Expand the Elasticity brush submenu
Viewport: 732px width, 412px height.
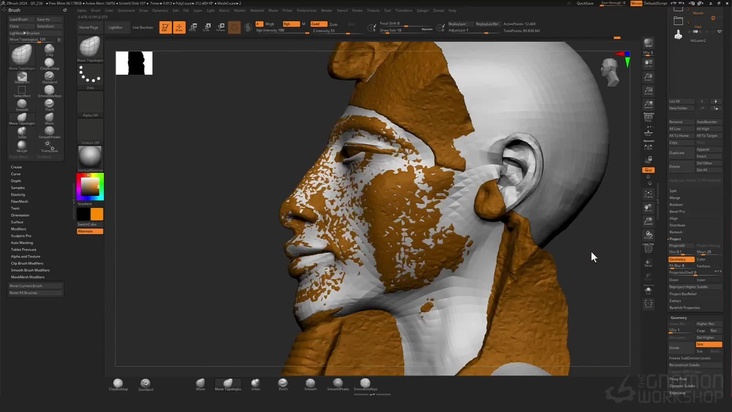tap(18, 195)
